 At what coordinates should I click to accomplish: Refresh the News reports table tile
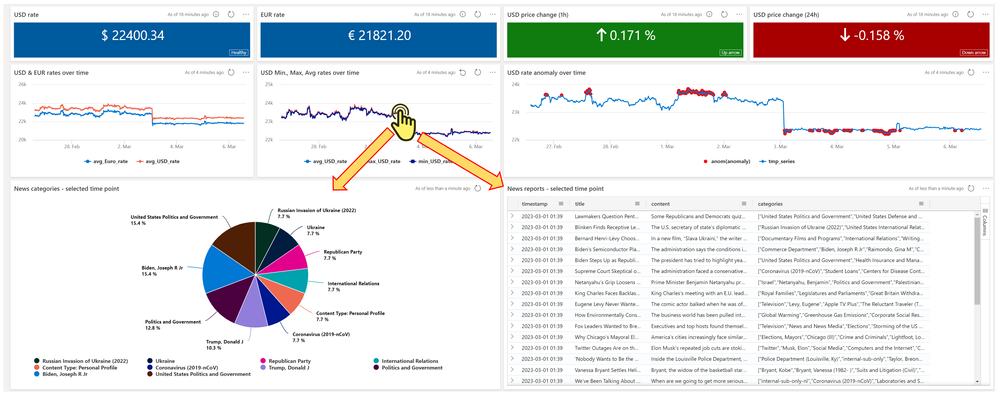coord(971,189)
